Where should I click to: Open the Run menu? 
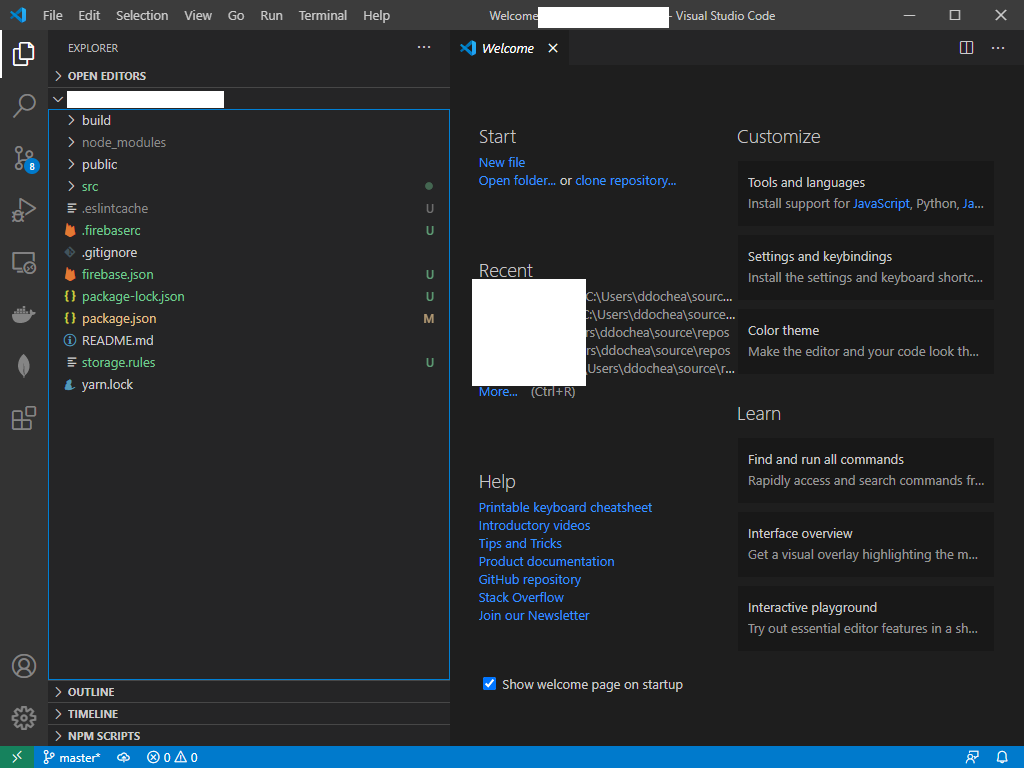[271, 15]
